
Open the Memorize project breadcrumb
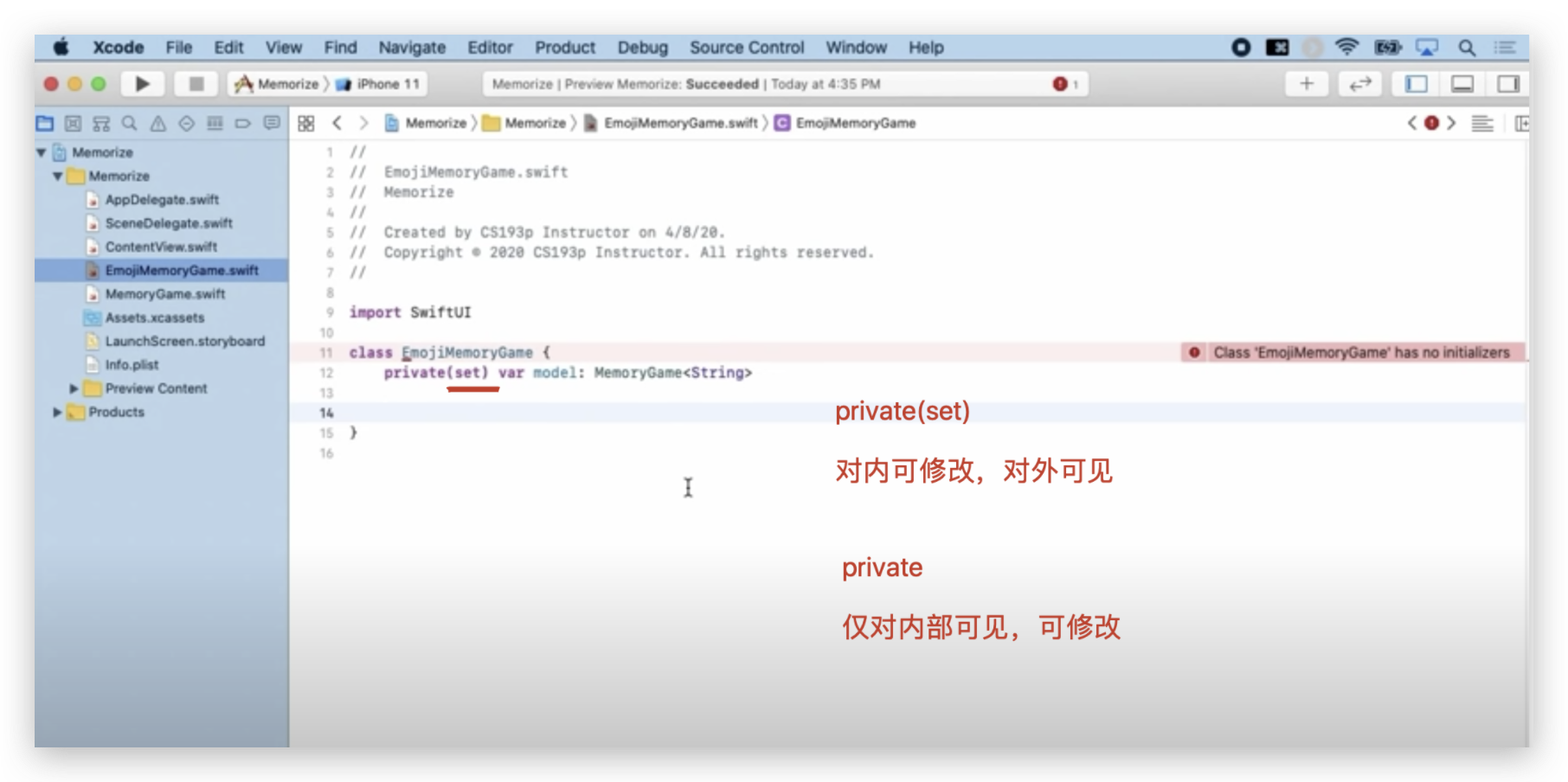click(426, 124)
